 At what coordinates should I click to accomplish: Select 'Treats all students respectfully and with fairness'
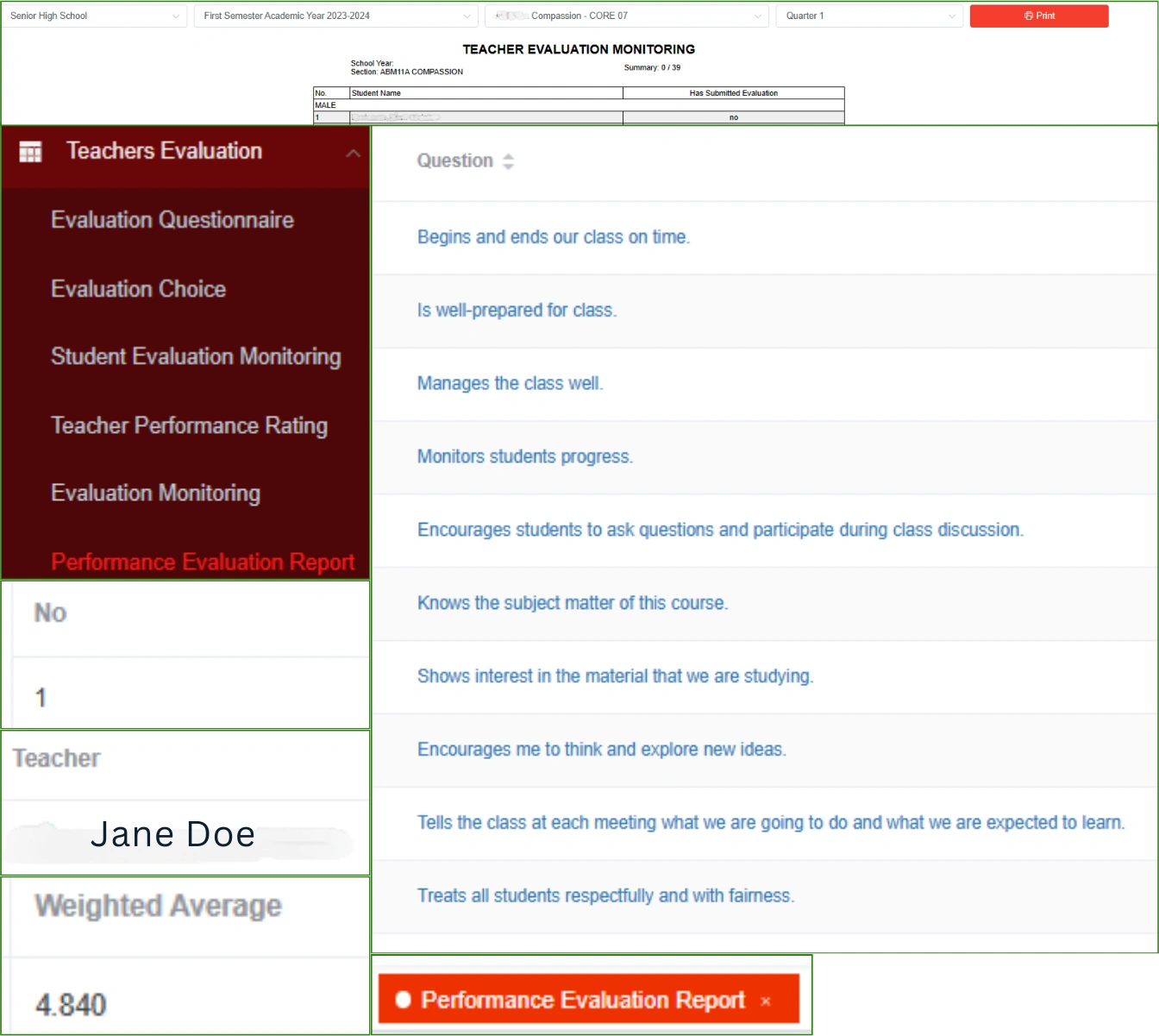605,895
